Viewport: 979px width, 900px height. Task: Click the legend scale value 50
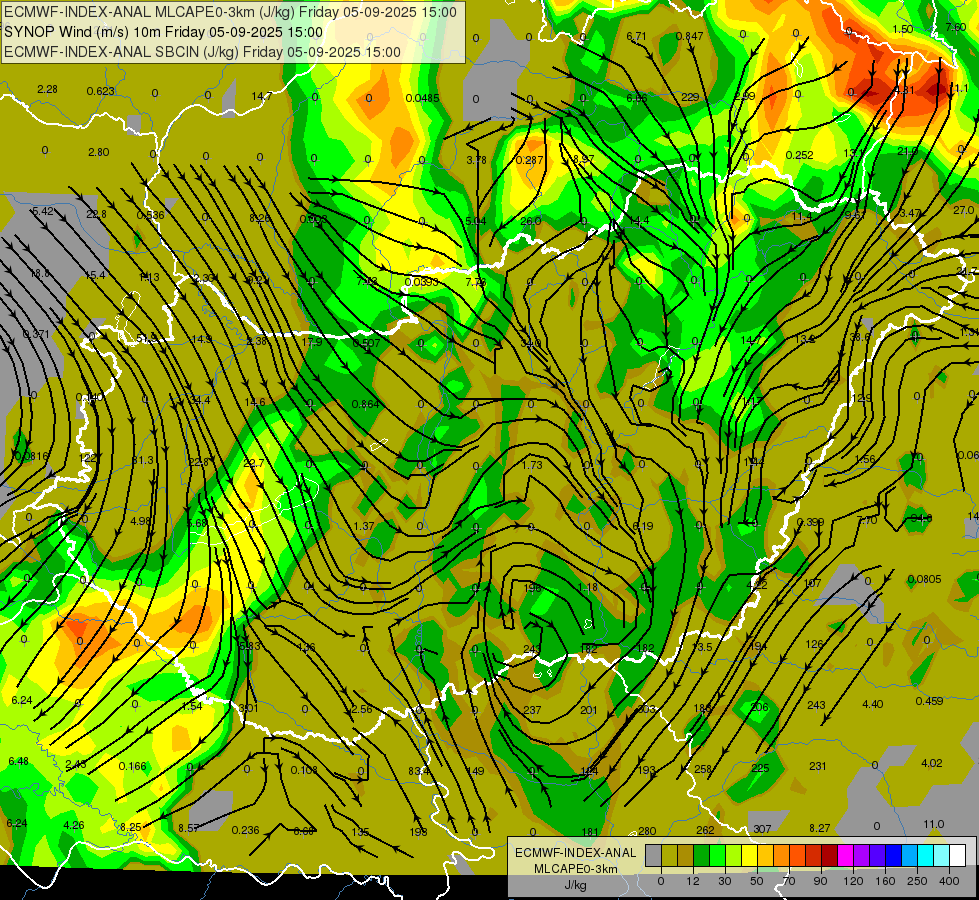(x=757, y=881)
